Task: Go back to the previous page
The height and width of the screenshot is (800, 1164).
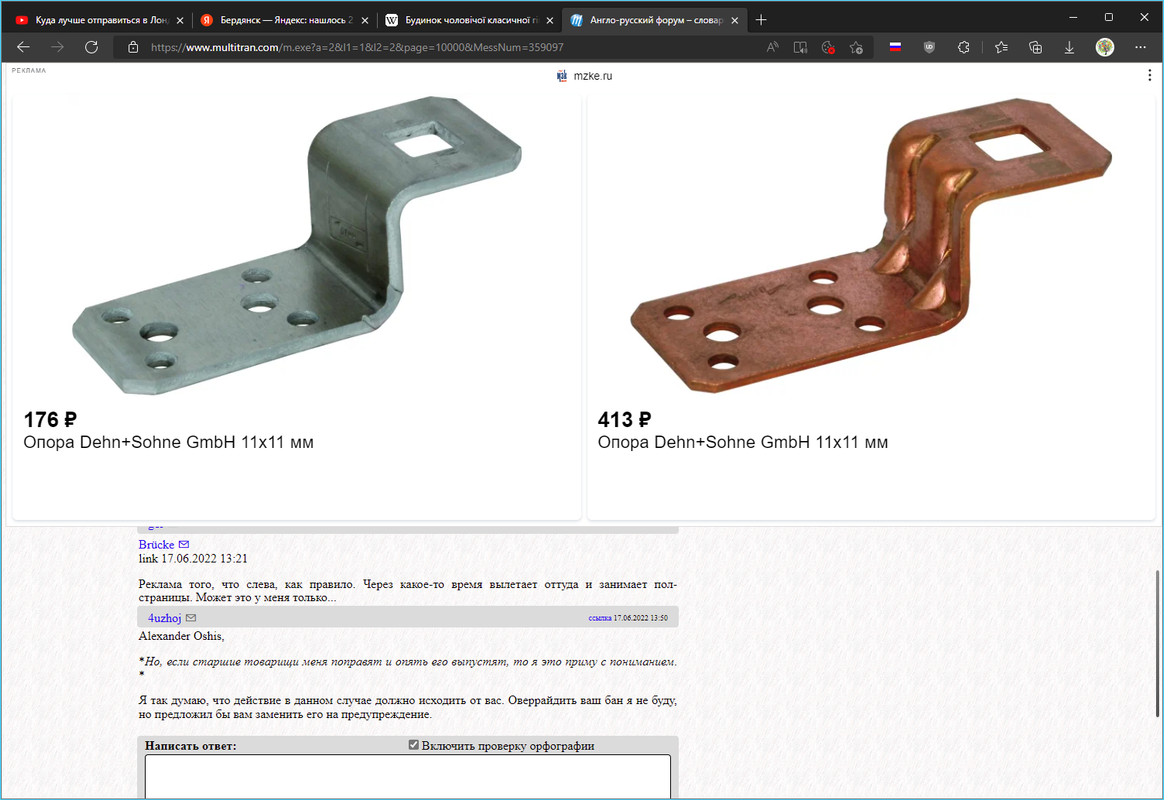Action: click(24, 47)
